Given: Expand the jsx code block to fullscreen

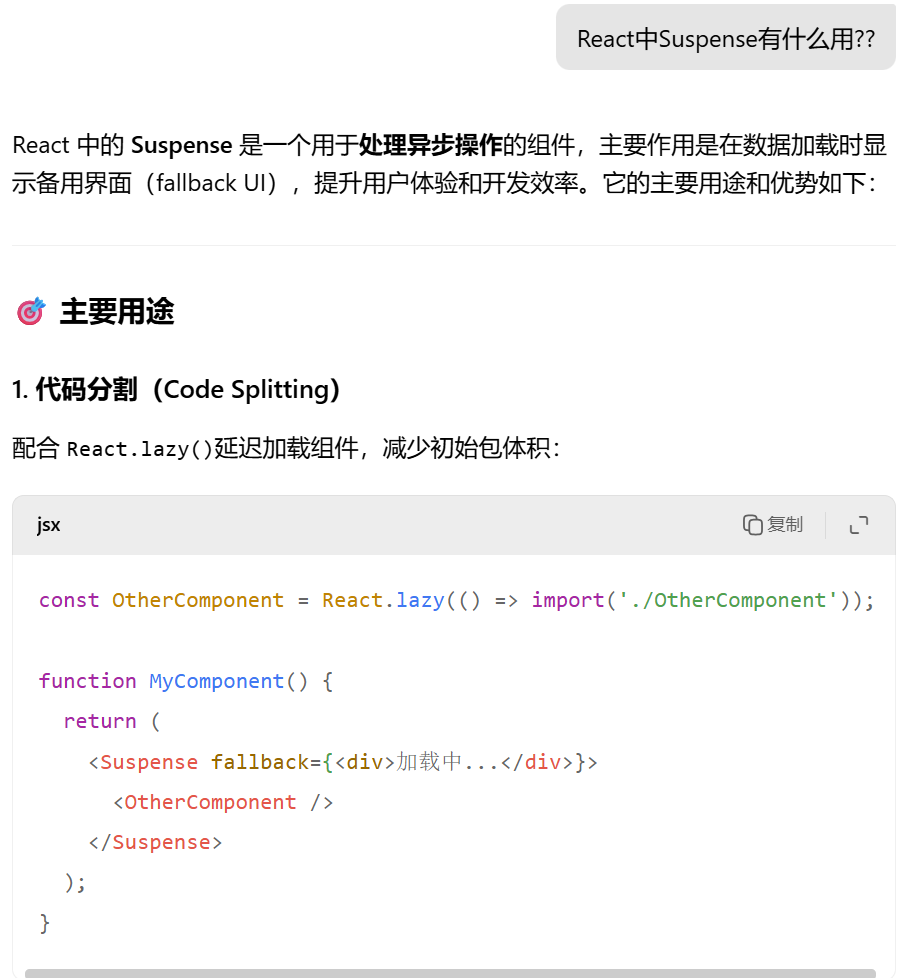Looking at the screenshot, I should pos(858,525).
